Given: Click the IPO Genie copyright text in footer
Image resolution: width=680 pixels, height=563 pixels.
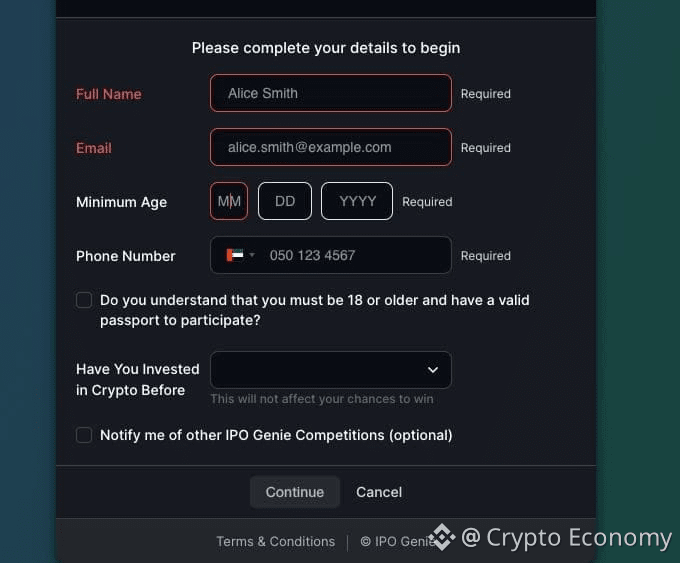Looking at the screenshot, I should coord(395,541).
